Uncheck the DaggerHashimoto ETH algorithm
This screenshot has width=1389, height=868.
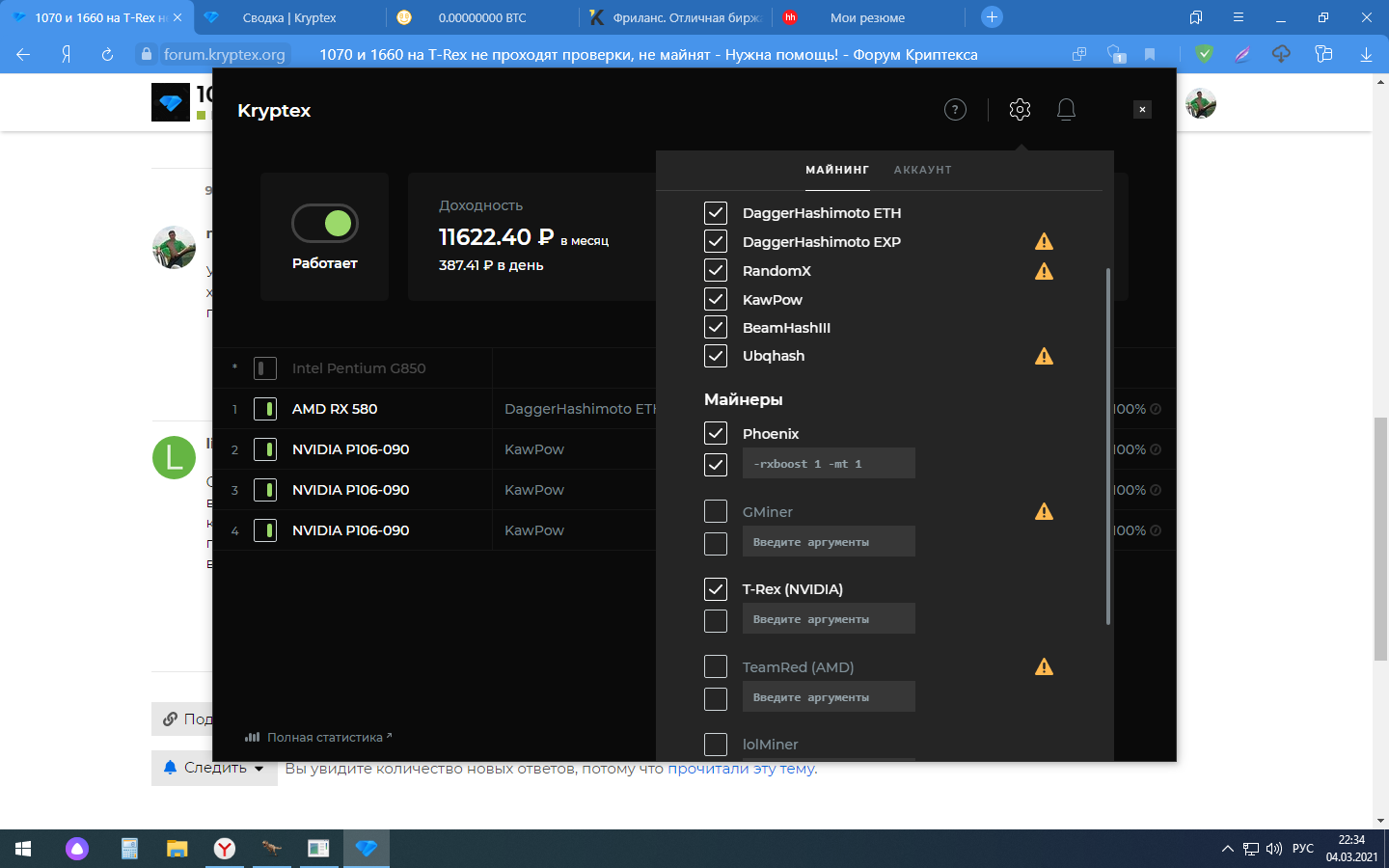716,213
